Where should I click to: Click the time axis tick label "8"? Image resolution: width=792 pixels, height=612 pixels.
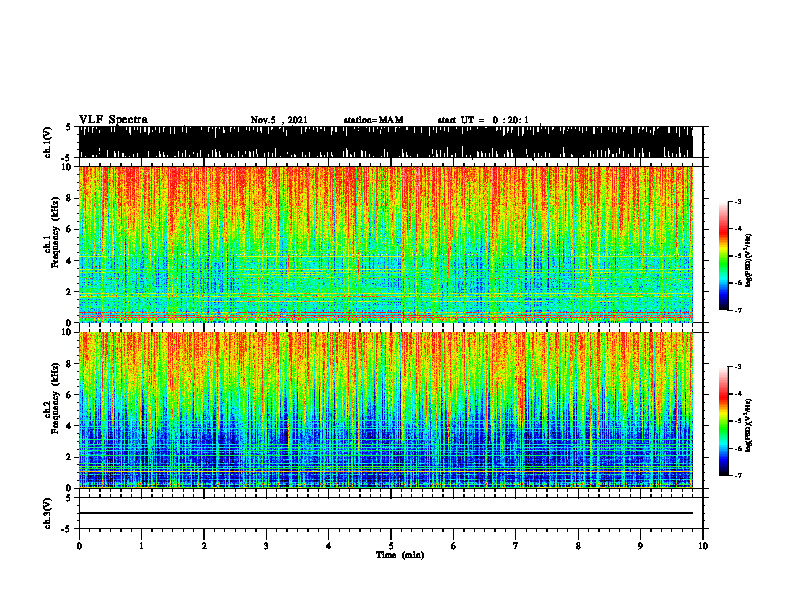[578, 546]
